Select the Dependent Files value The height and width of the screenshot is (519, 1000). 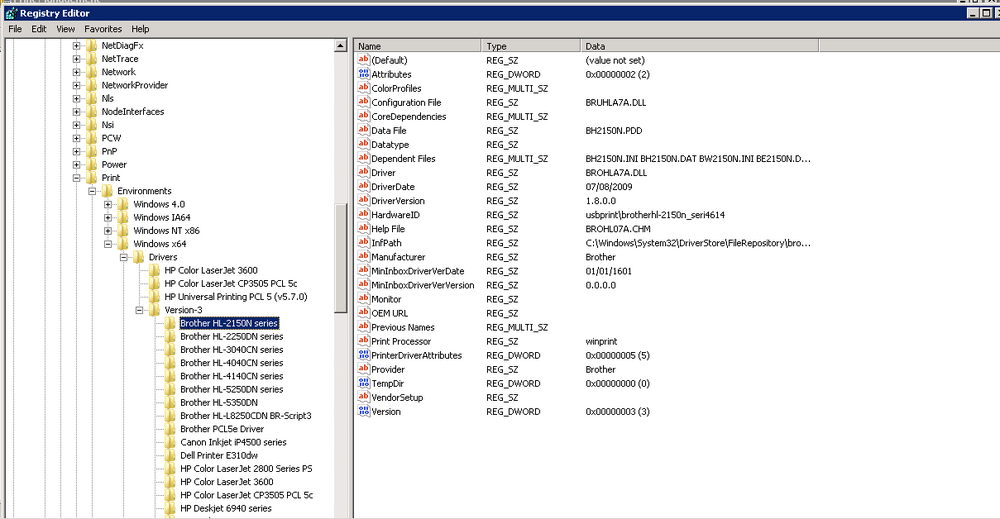(x=403, y=159)
